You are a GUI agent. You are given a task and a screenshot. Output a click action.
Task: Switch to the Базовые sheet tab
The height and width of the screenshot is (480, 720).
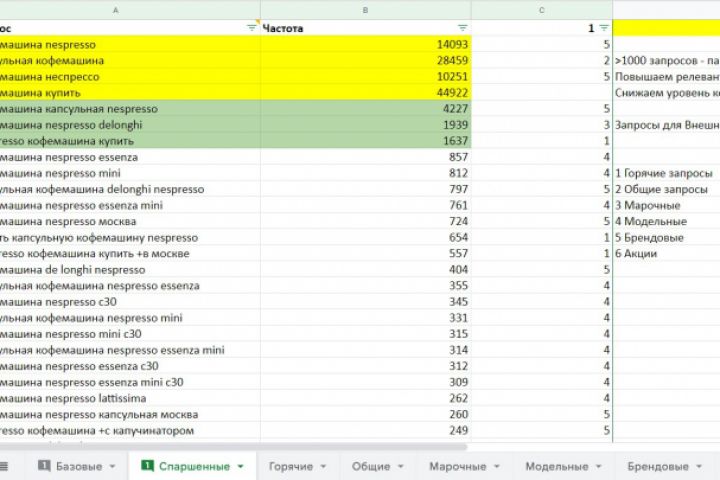[79, 466]
